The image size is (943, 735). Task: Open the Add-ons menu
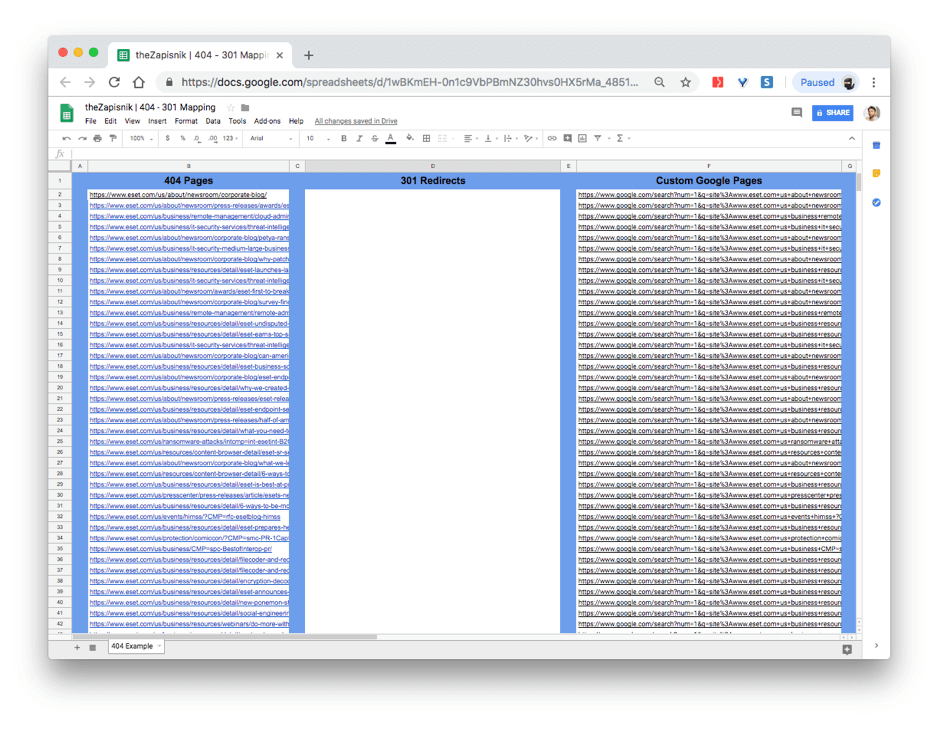(x=267, y=121)
